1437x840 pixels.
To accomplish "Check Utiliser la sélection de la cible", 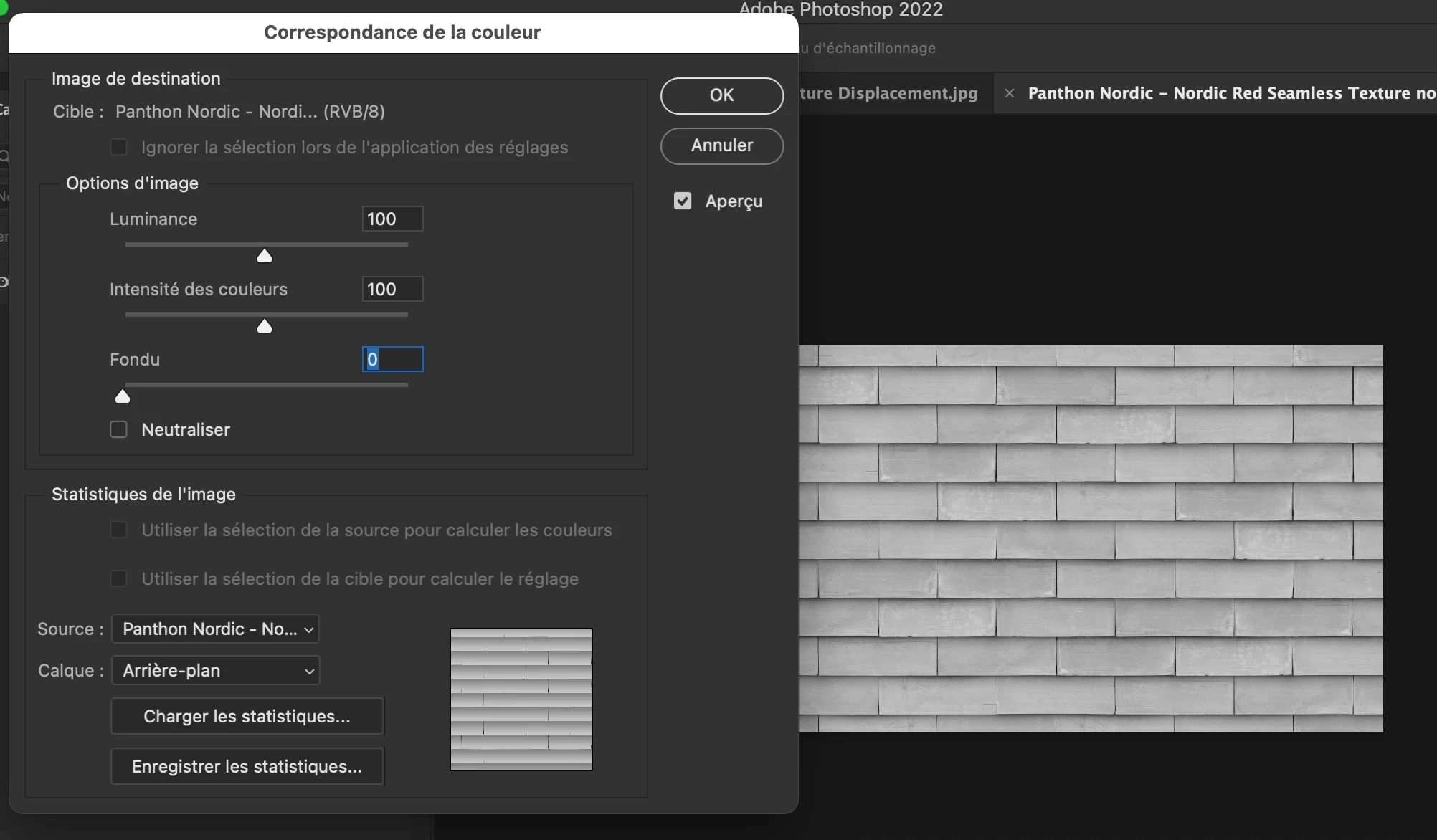I will point(118,578).
